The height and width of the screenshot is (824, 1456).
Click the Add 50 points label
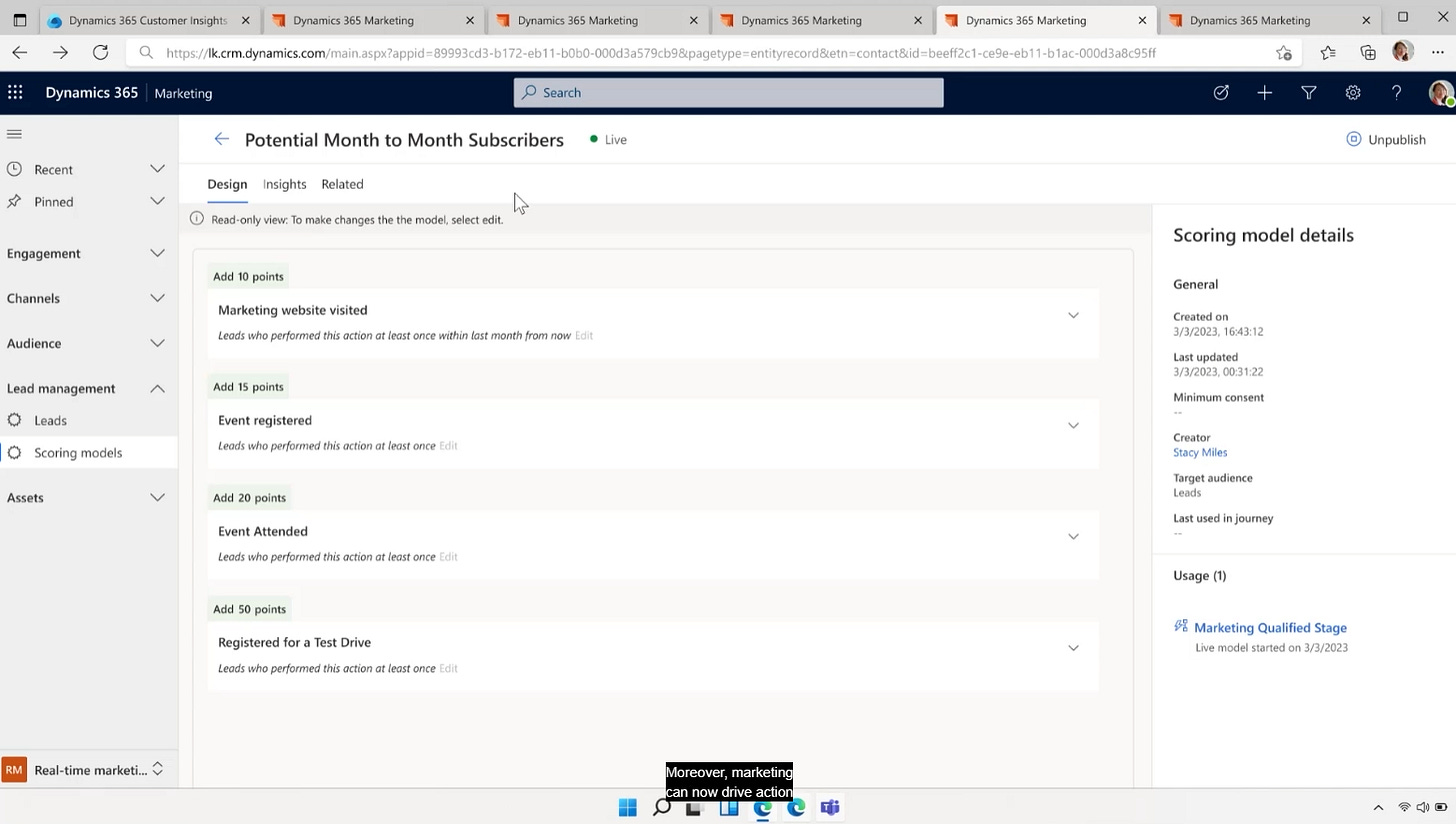(249, 608)
